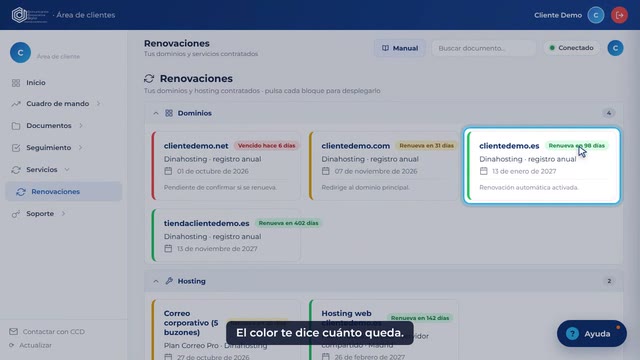Click 'Renueva en 31 días' badge

tap(427, 146)
